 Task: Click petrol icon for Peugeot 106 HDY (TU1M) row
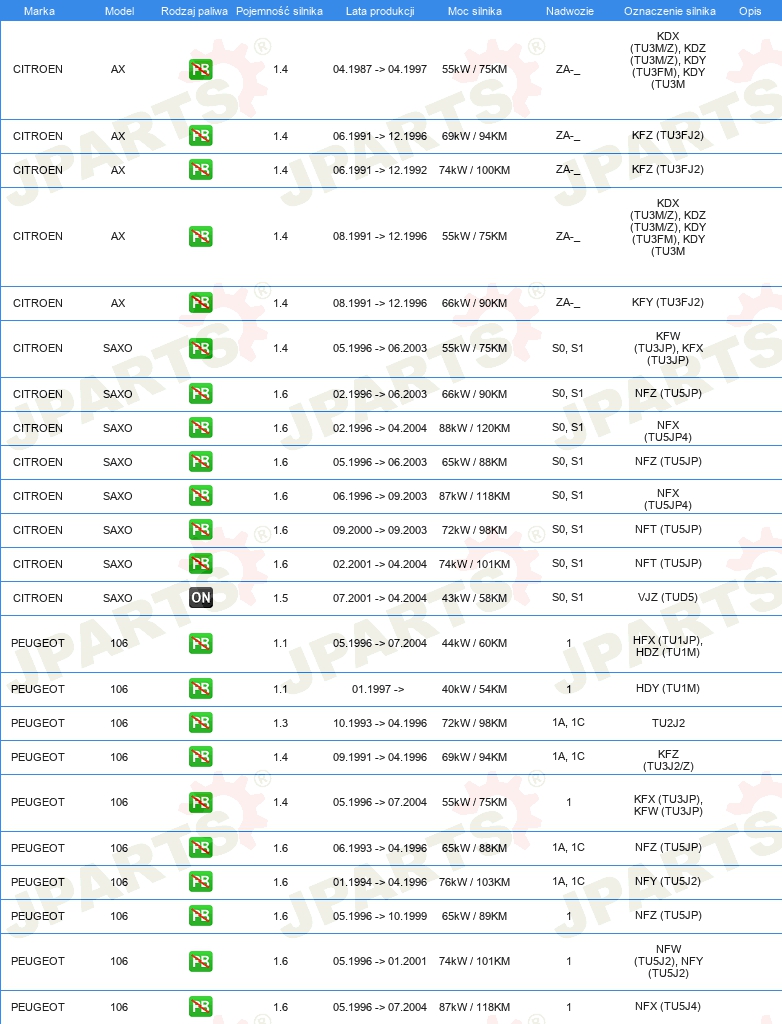tap(201, 689)
